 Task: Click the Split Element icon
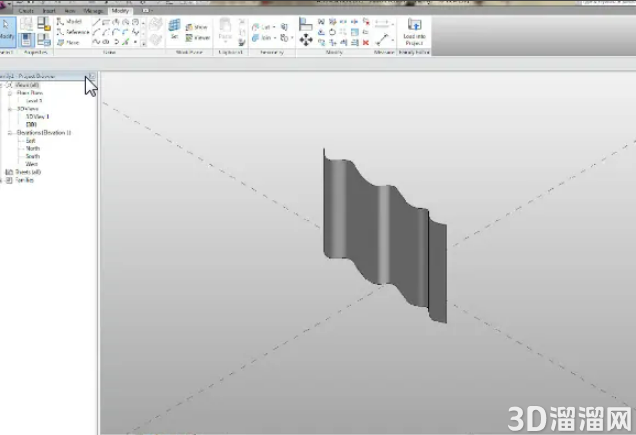(344, 22)
